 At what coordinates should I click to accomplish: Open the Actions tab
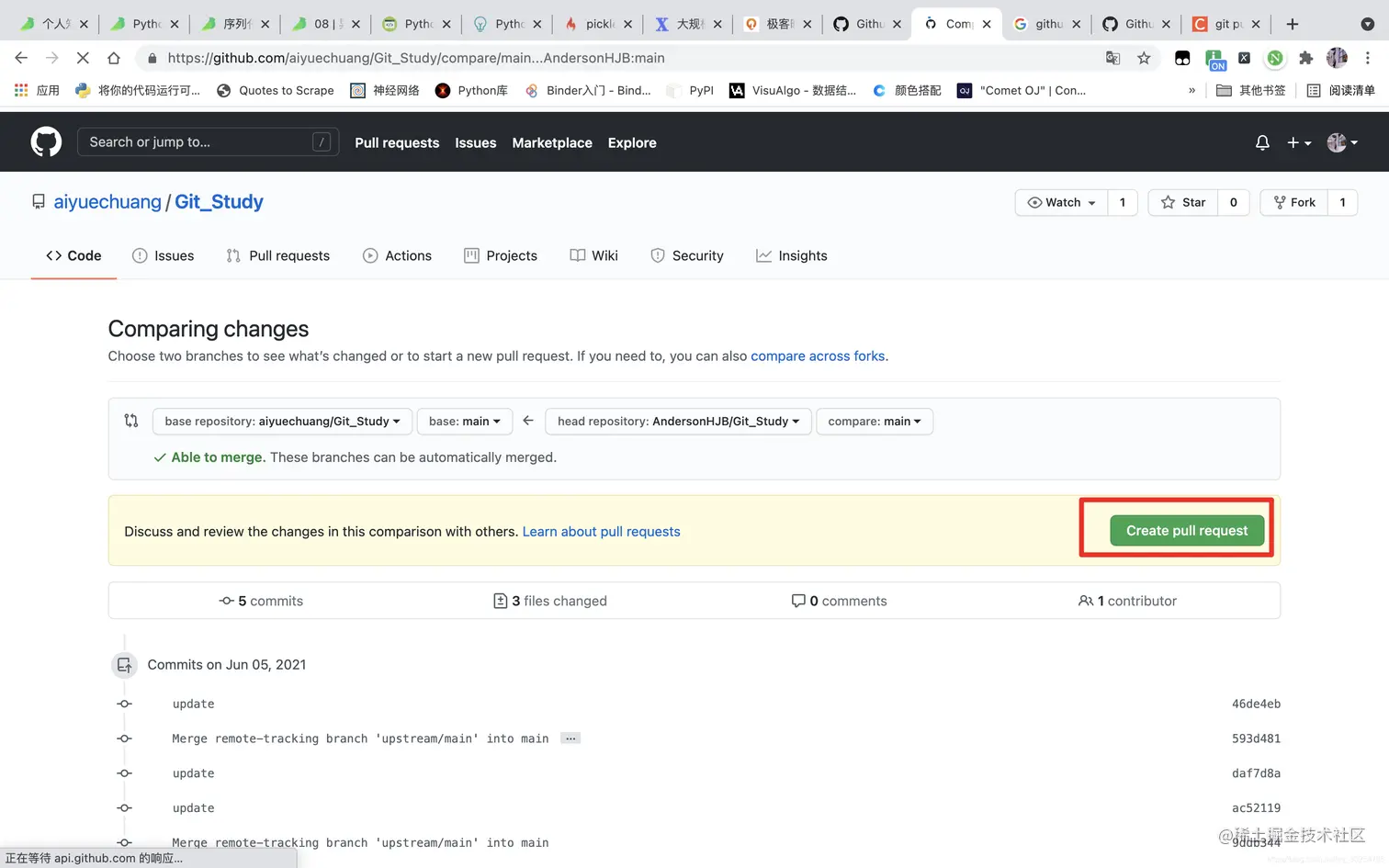(x=397, y=255)
